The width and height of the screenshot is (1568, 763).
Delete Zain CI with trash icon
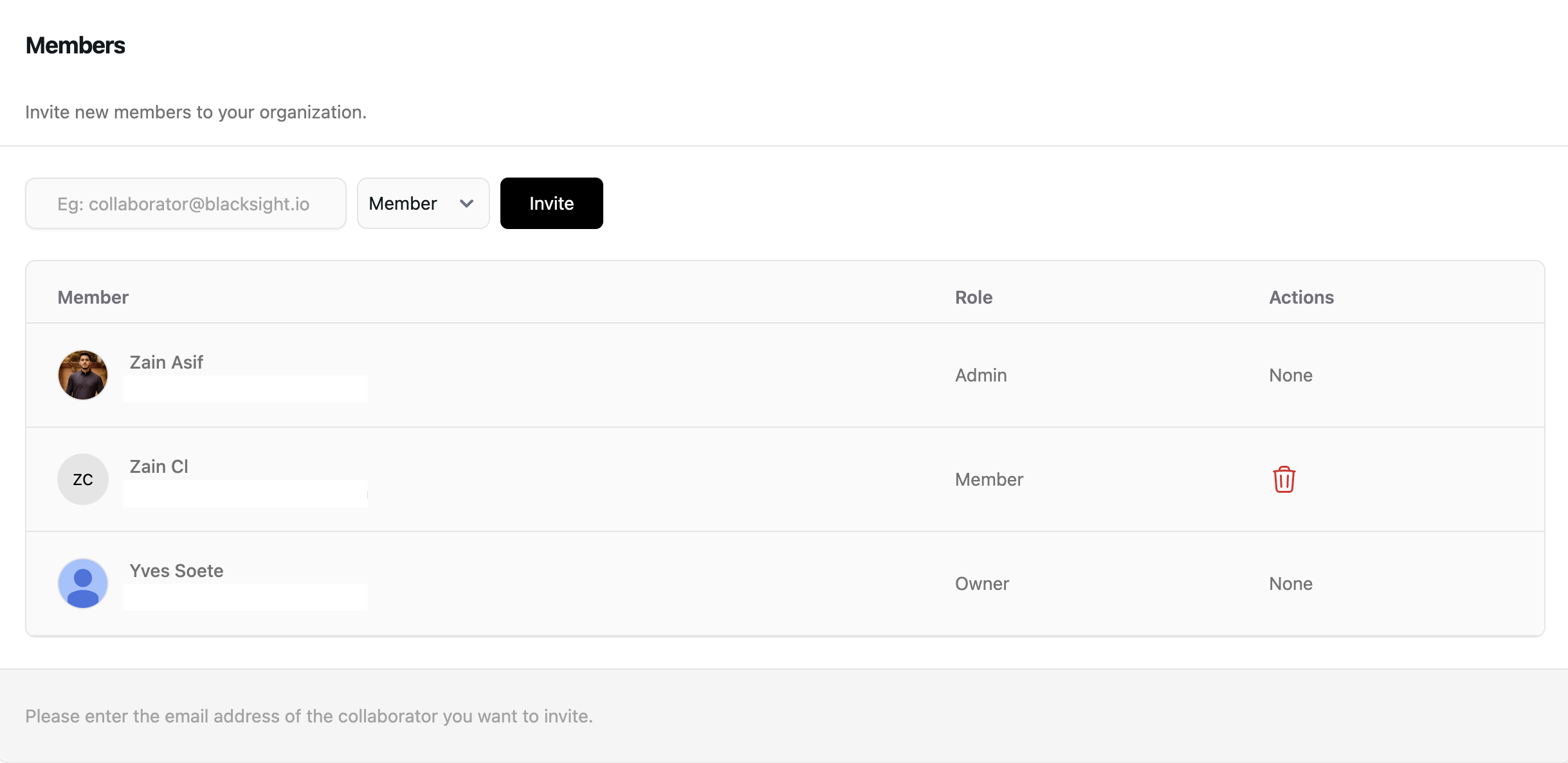click(x=1284, y=479)
